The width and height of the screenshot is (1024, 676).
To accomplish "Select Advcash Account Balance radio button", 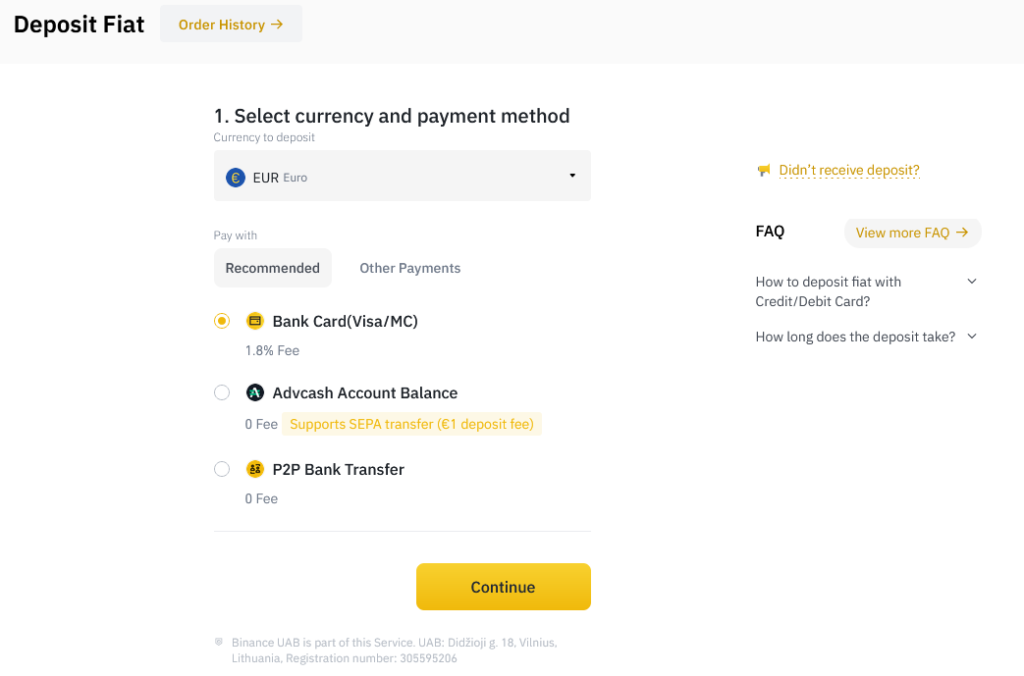I will click(222, 393).
